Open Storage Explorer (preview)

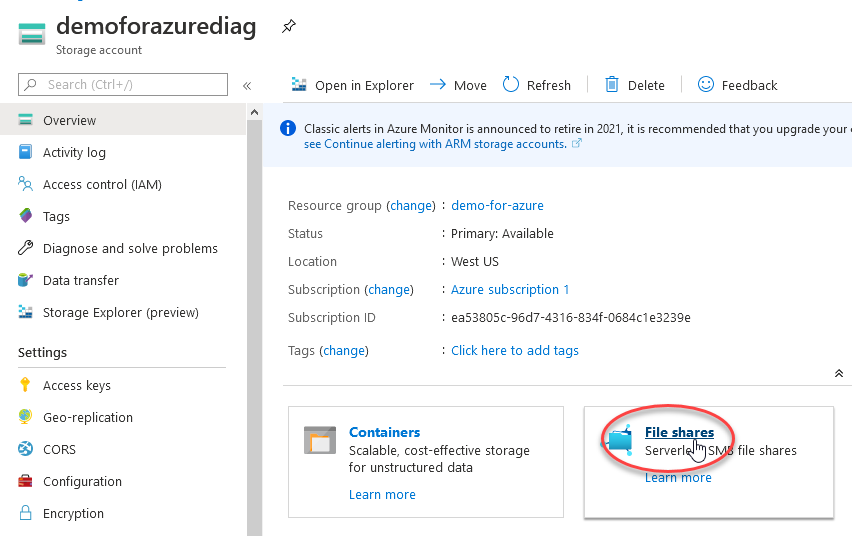[x=123, y=313]
